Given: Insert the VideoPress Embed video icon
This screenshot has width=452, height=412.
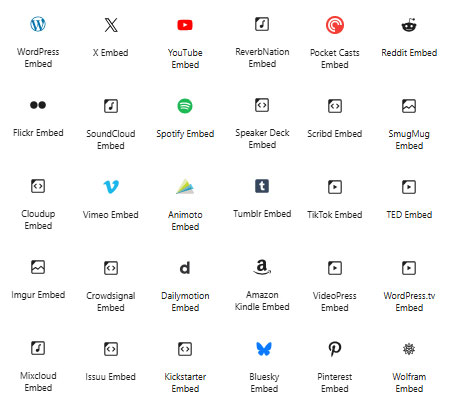Looking at the screenshot, I should coord(335,268).
